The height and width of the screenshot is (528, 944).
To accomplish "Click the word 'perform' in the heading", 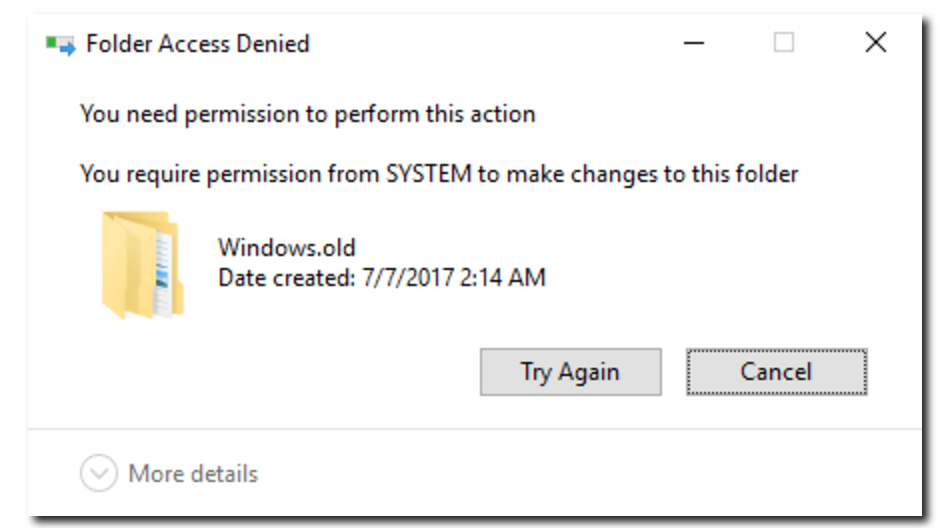I will [x=377, y=114].
